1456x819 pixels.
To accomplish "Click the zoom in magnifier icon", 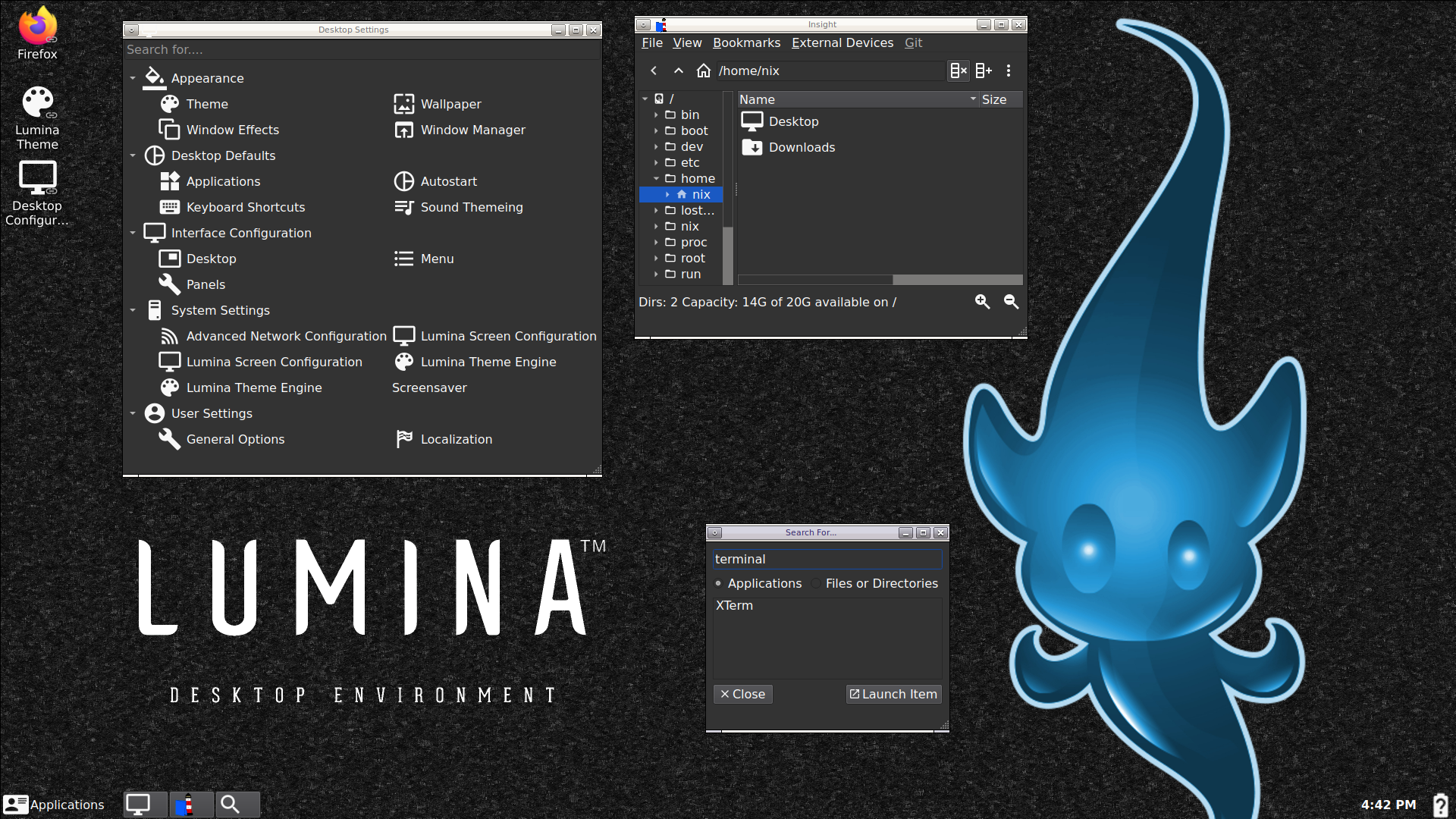I will click(x=982, y=302).
